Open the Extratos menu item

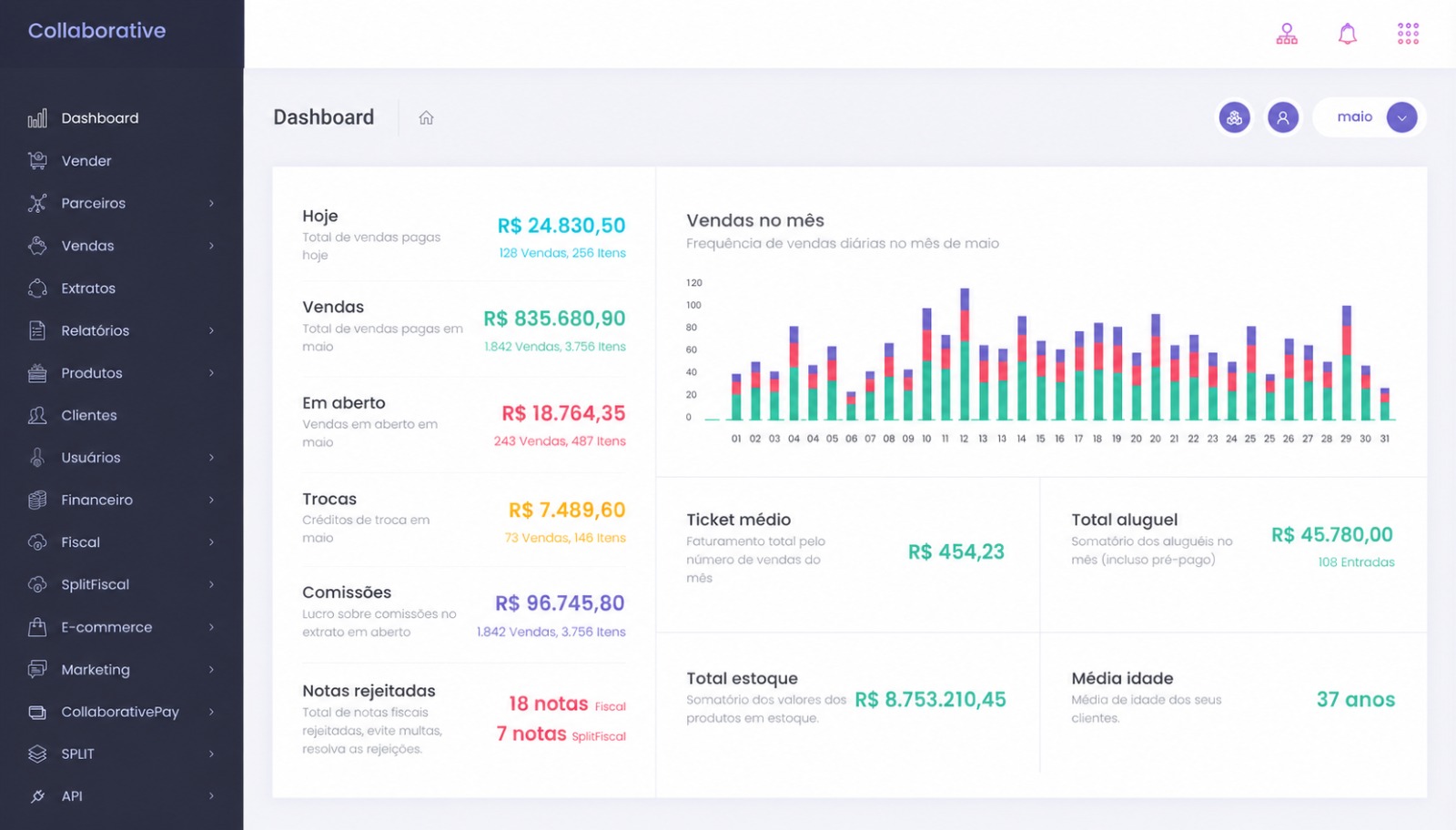(88, 288)
